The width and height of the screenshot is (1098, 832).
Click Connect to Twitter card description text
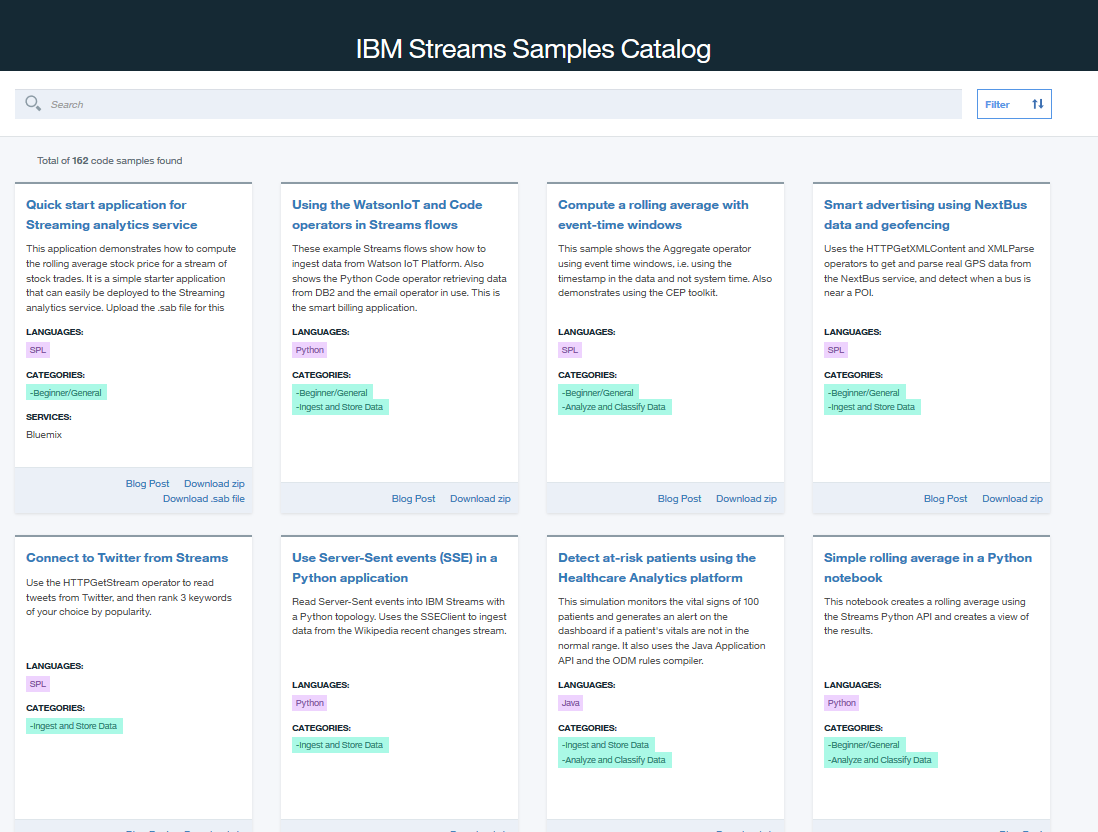[x=129, y=597]
